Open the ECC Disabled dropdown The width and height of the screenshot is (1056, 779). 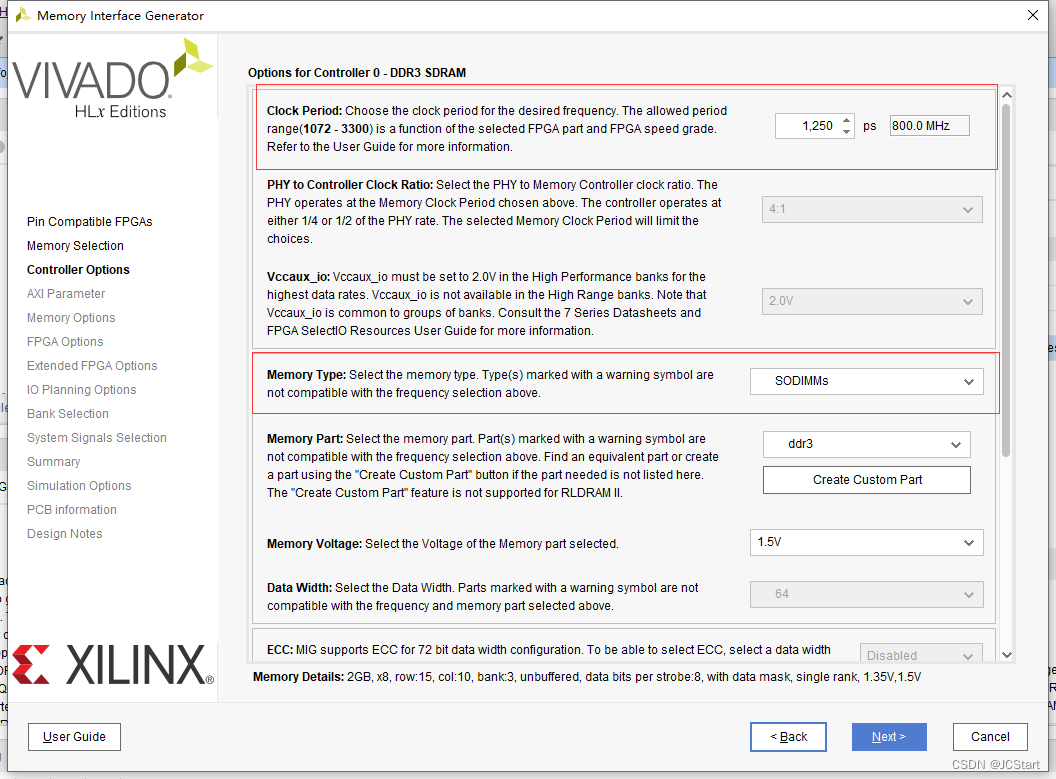[921, 654]
